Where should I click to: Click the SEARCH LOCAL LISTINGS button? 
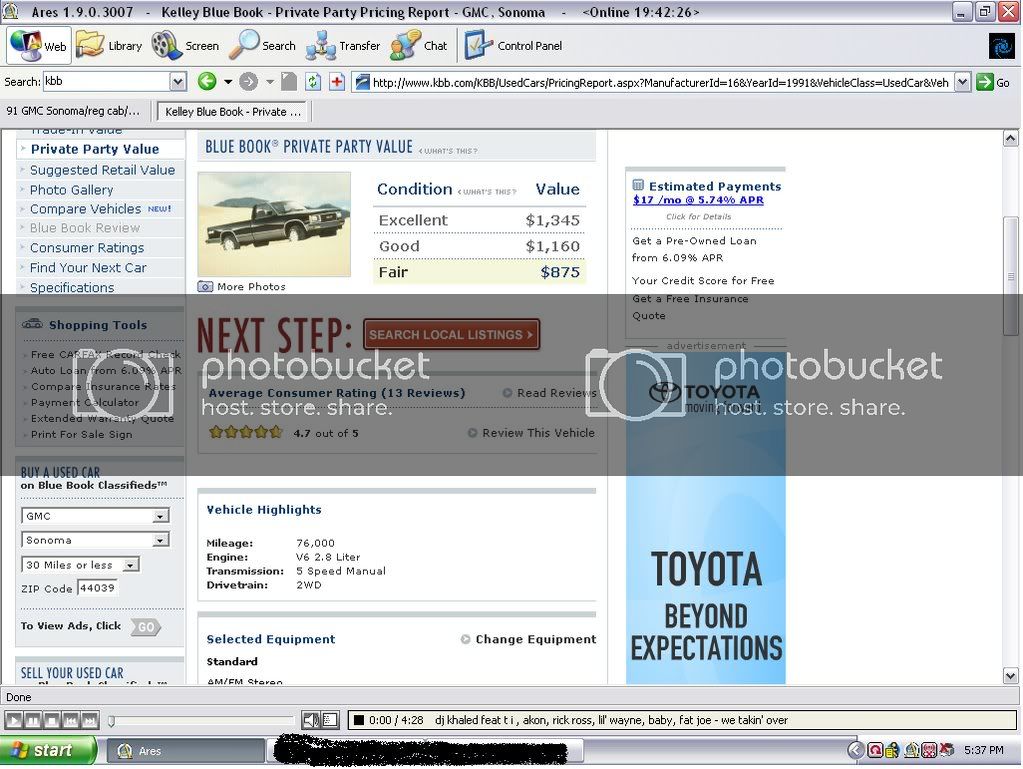coord(451,335)
